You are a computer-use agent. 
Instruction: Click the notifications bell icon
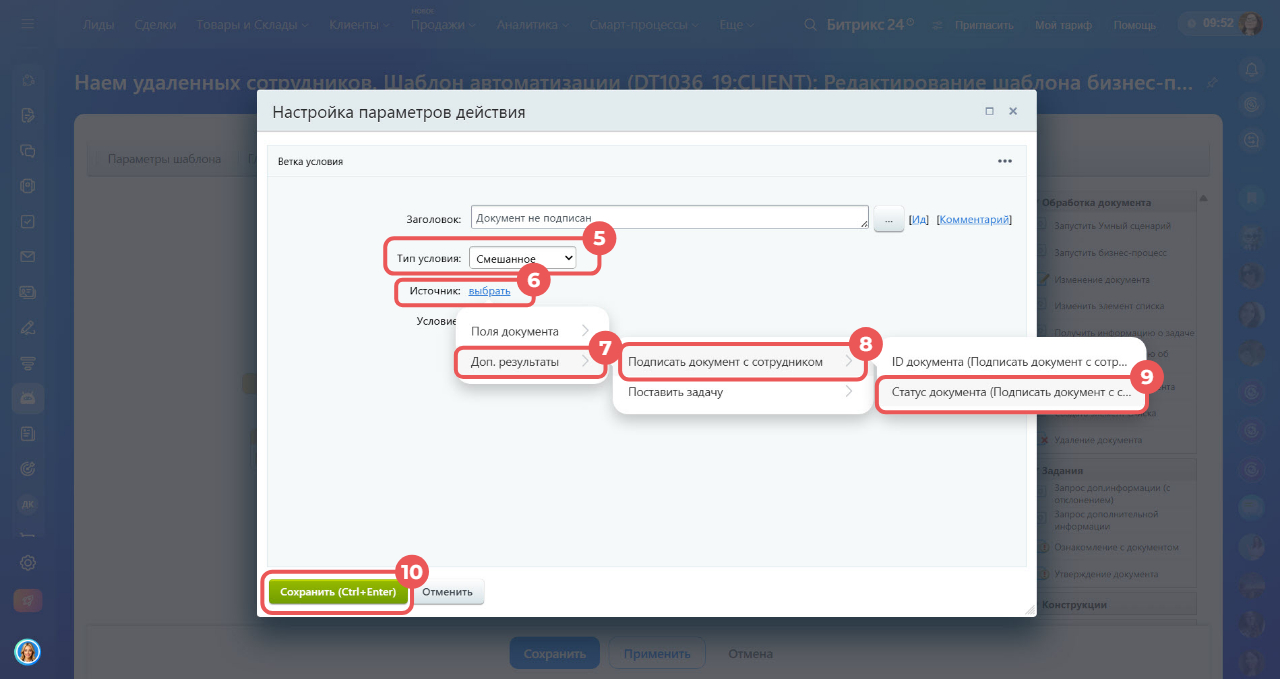[1250, 69]
